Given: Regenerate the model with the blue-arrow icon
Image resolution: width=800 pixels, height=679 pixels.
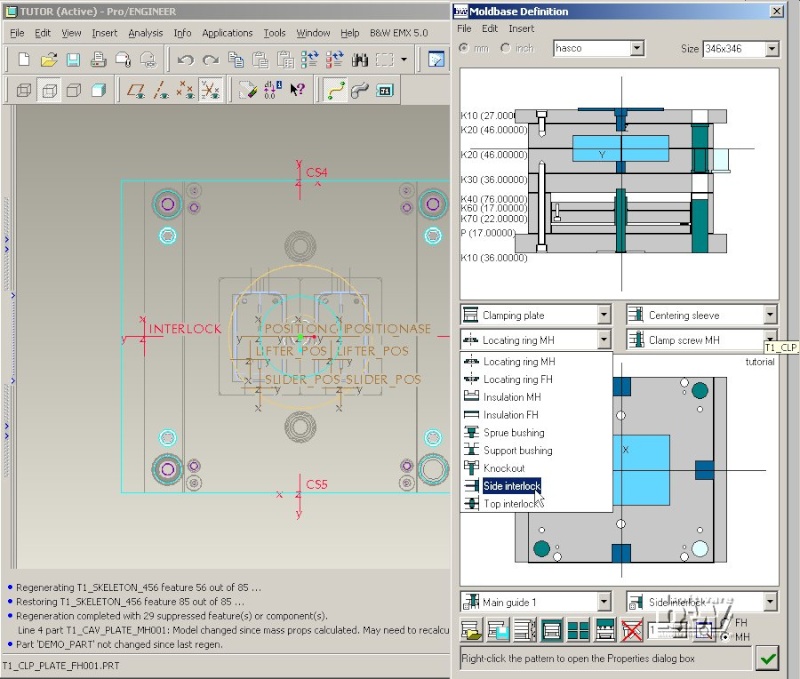Looking at the screenshot, I should [310, 60].
